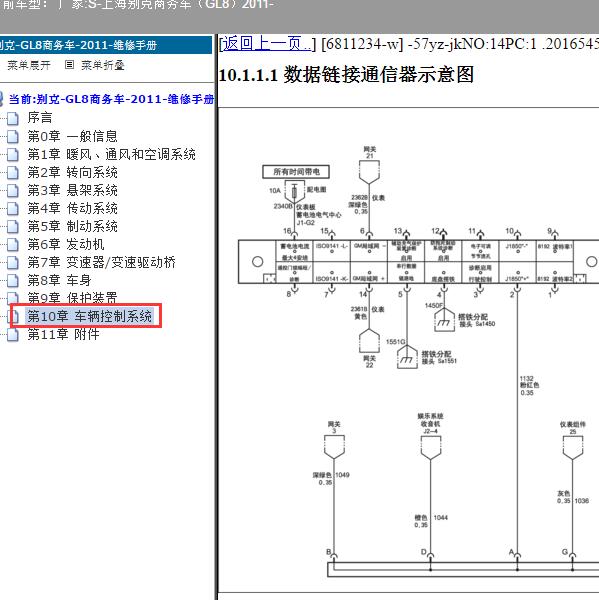Click document icon for 第7章 变速器/变速驱动桥
599x600 pixels.
13,262
